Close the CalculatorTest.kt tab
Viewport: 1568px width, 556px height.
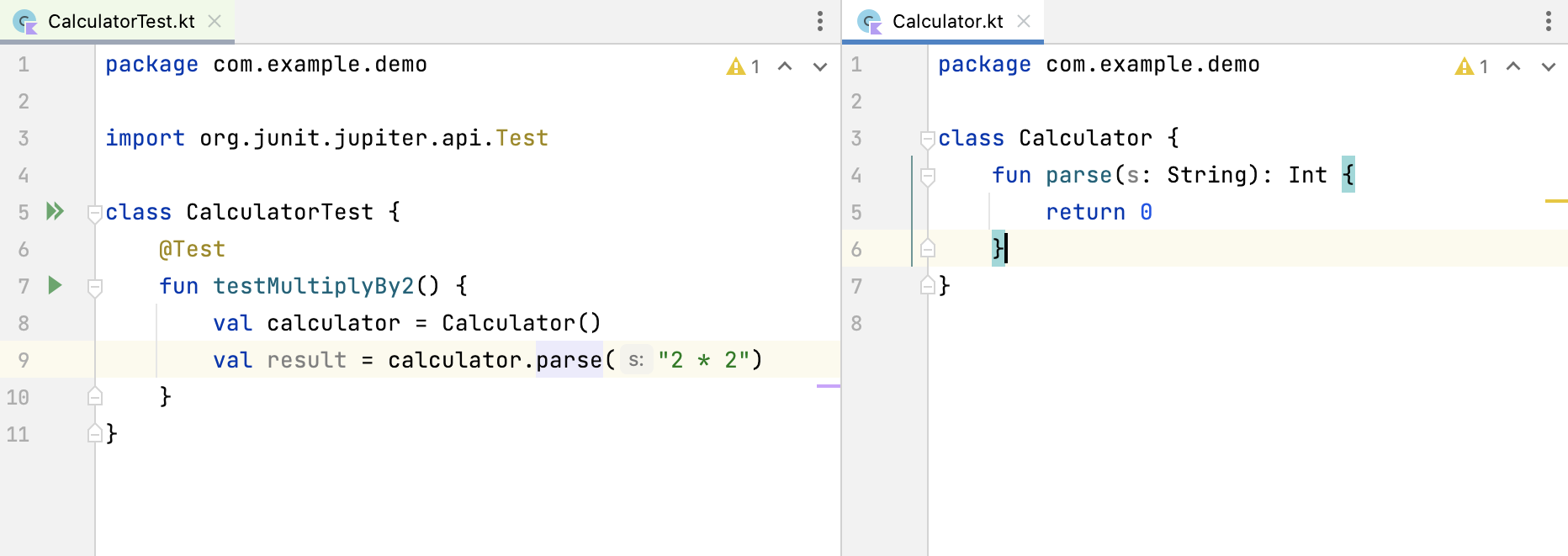(215, 21)
